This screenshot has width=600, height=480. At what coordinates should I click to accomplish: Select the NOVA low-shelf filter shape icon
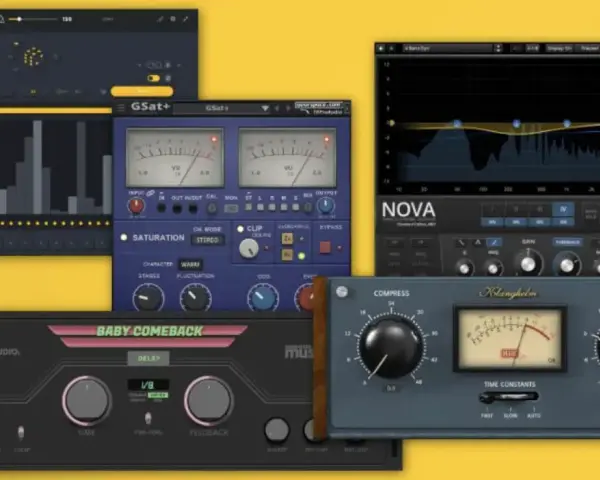pyautogui.click(x=461, y=242)
